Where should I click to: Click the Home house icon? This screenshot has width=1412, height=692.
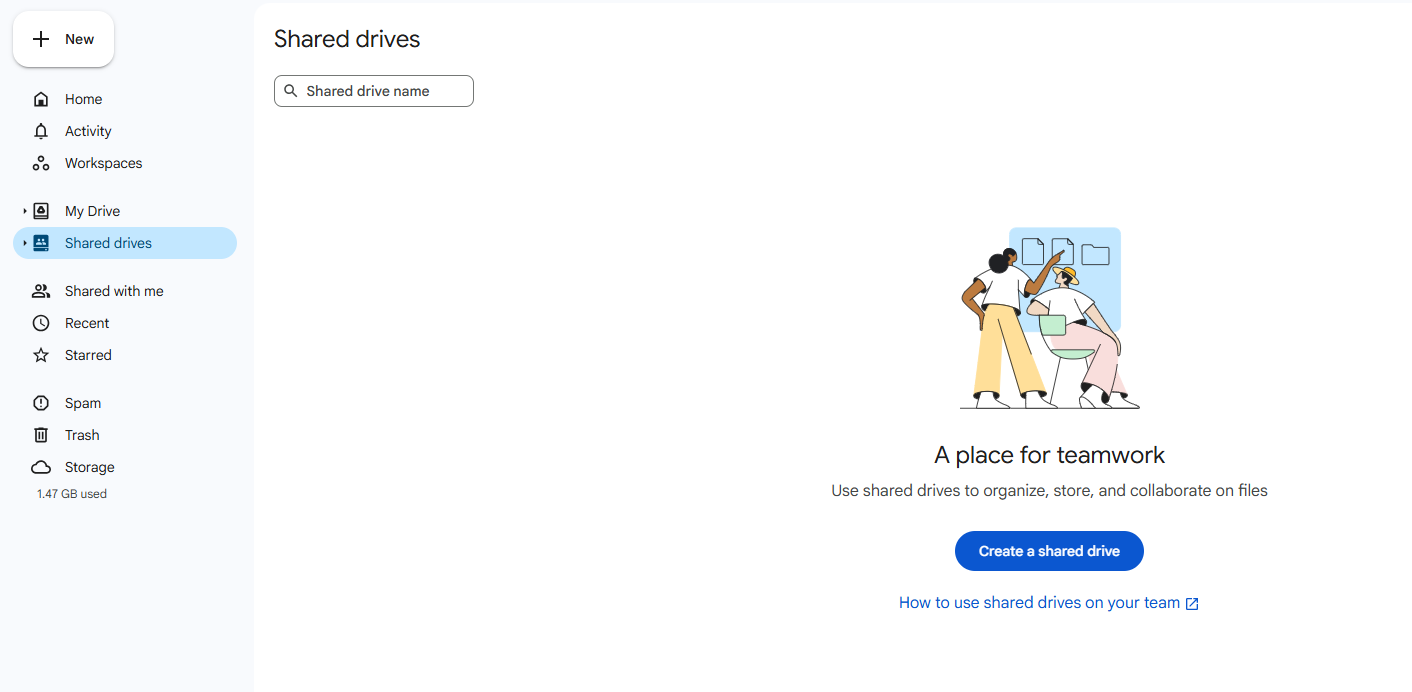click(x=41, y=99)
